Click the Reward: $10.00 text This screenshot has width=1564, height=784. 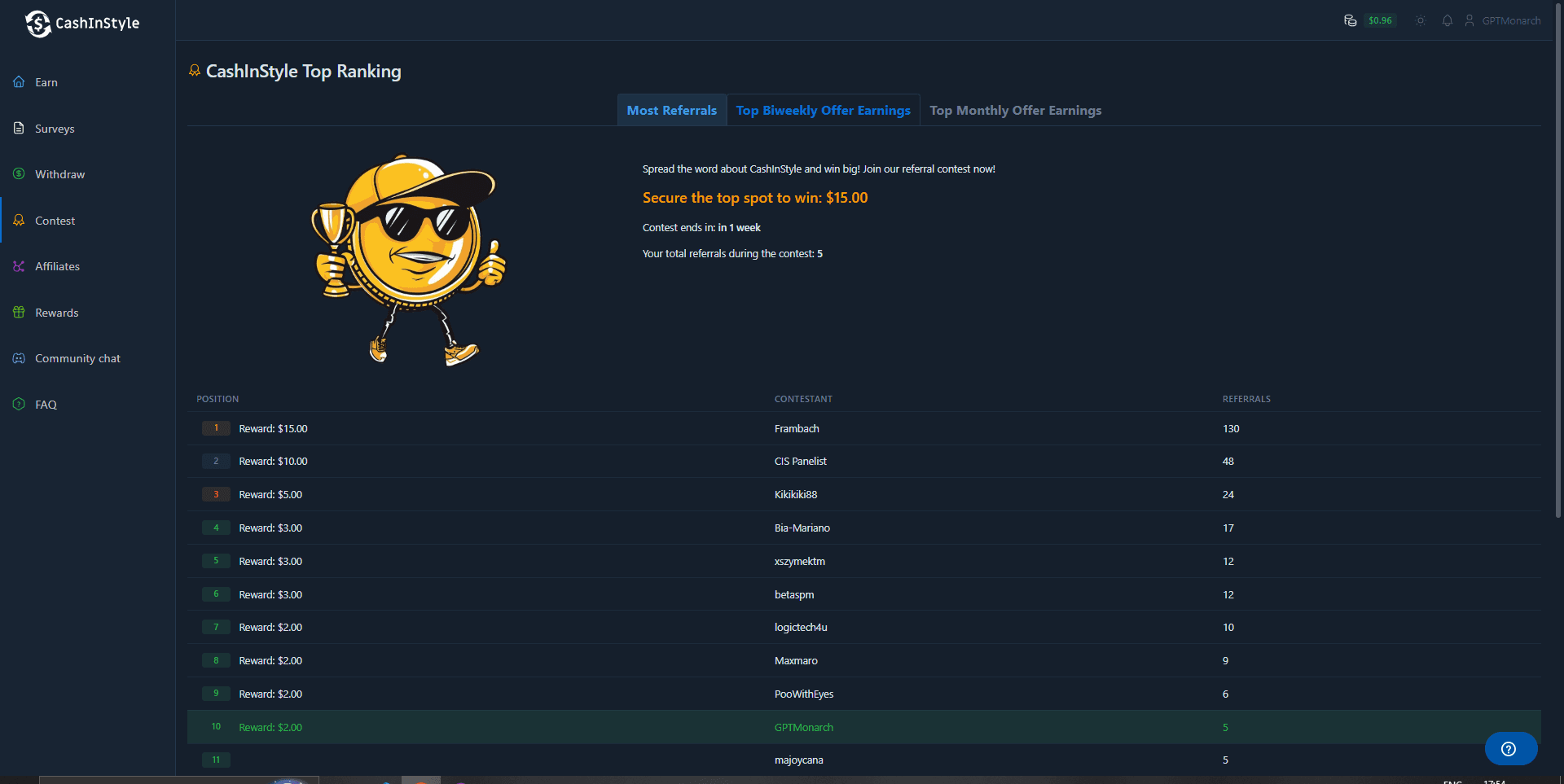coord(273,461)
